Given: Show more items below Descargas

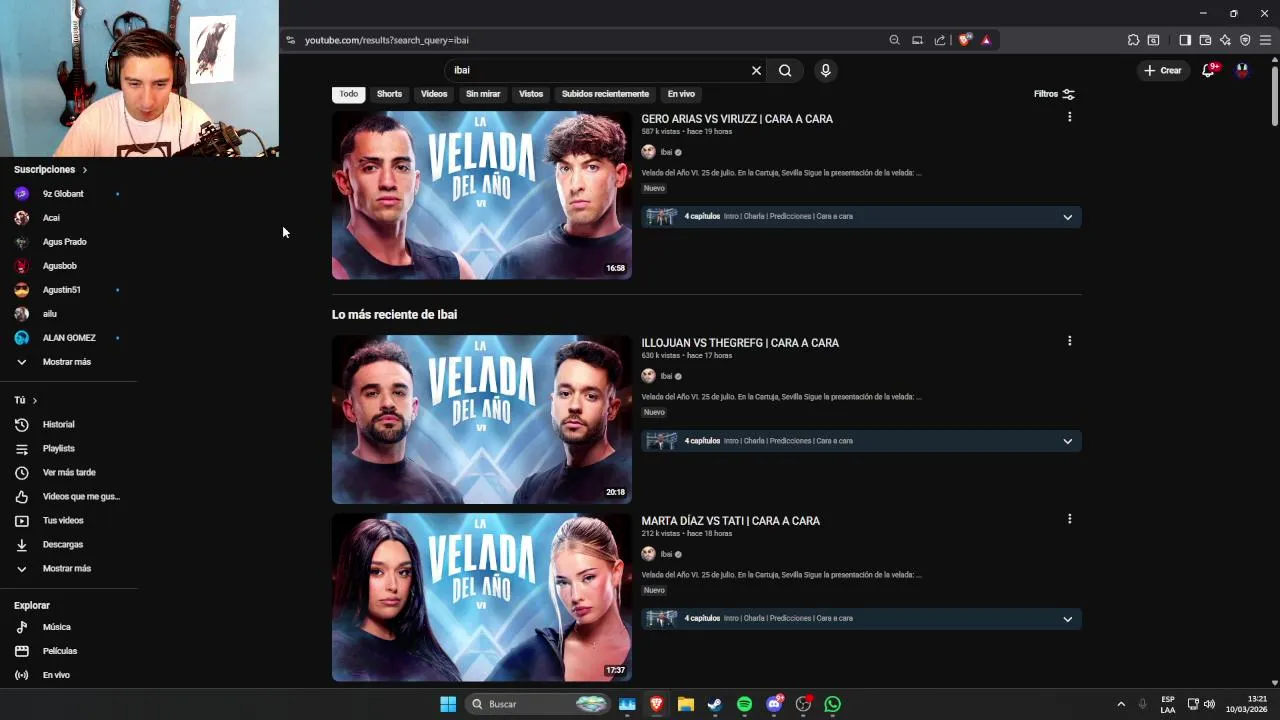Looking at the screenshot, I should pos(68,568).
